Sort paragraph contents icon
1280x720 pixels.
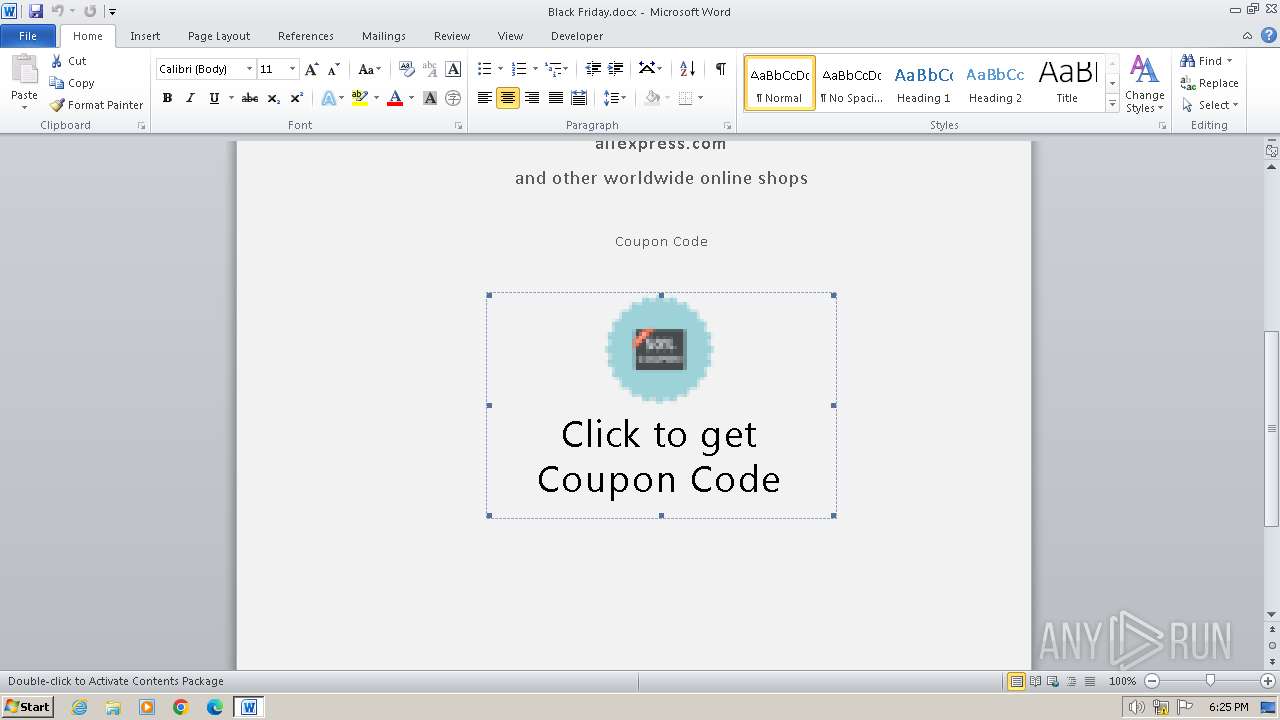[x=687, y=69]
